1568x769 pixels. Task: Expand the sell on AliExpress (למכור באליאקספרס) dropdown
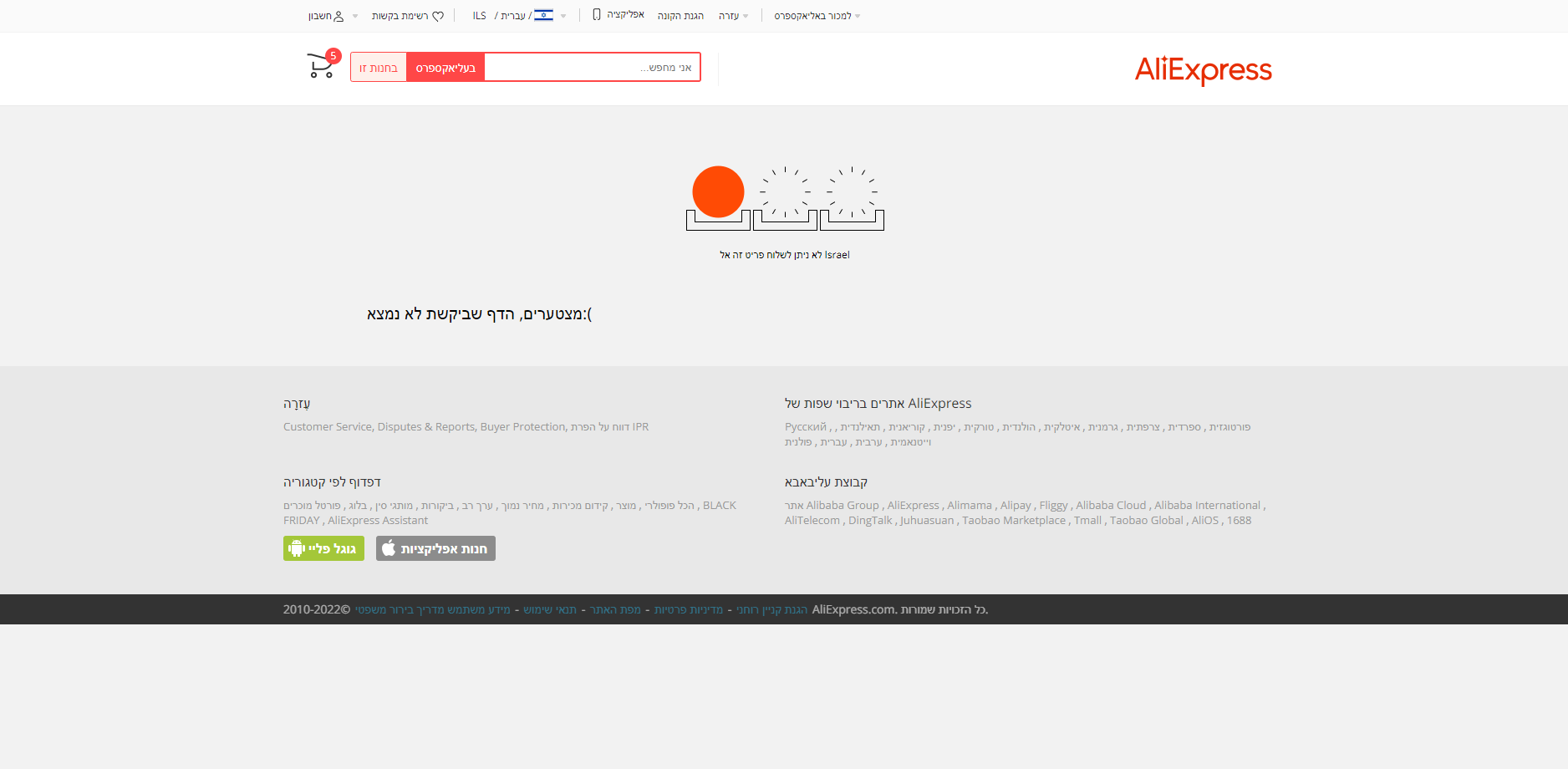pyautogui.click(x=817, y=16)
